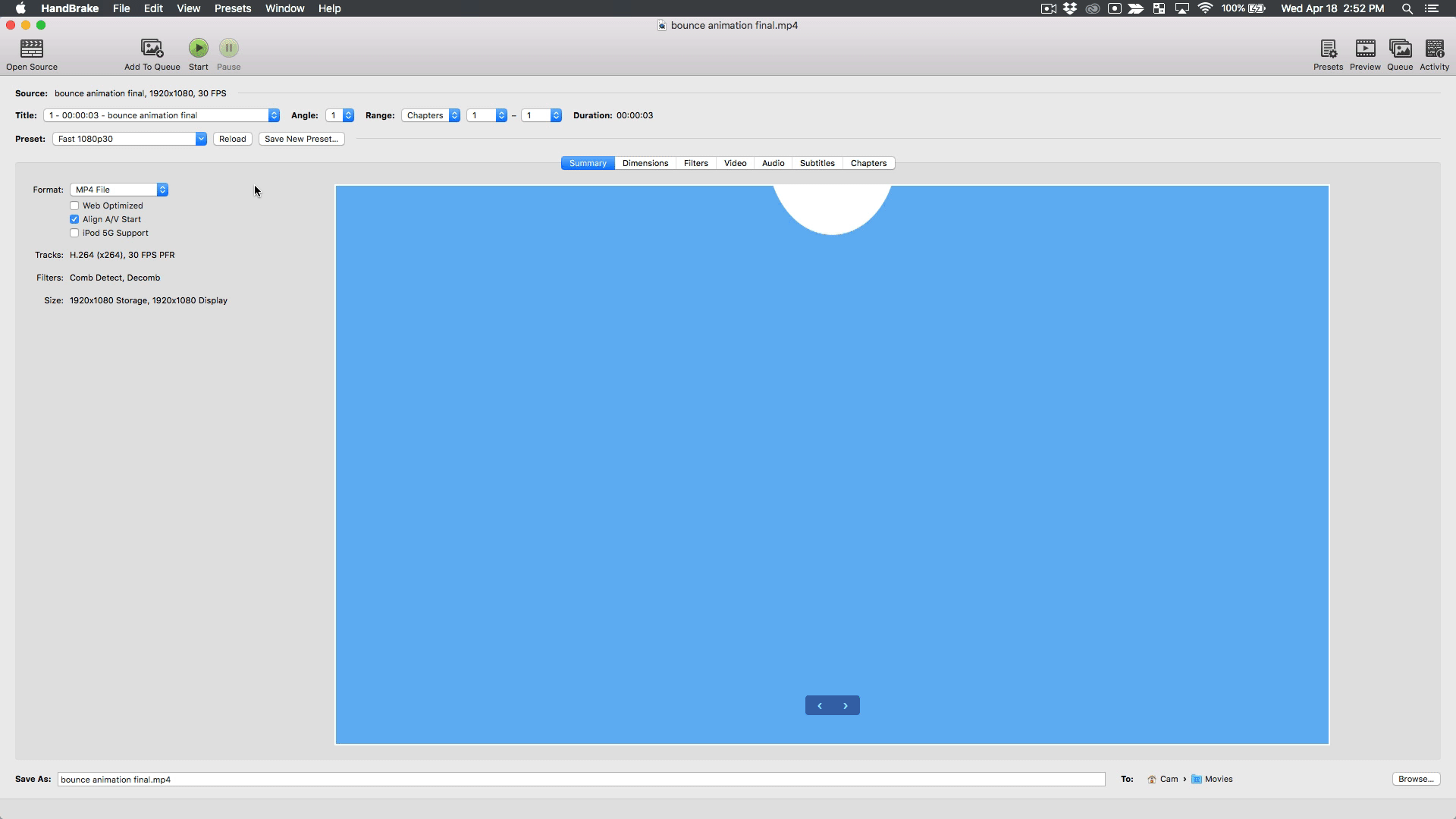Open the Range Chapters dropdown
Screen dimensions: 1456x819
point(431,115)
